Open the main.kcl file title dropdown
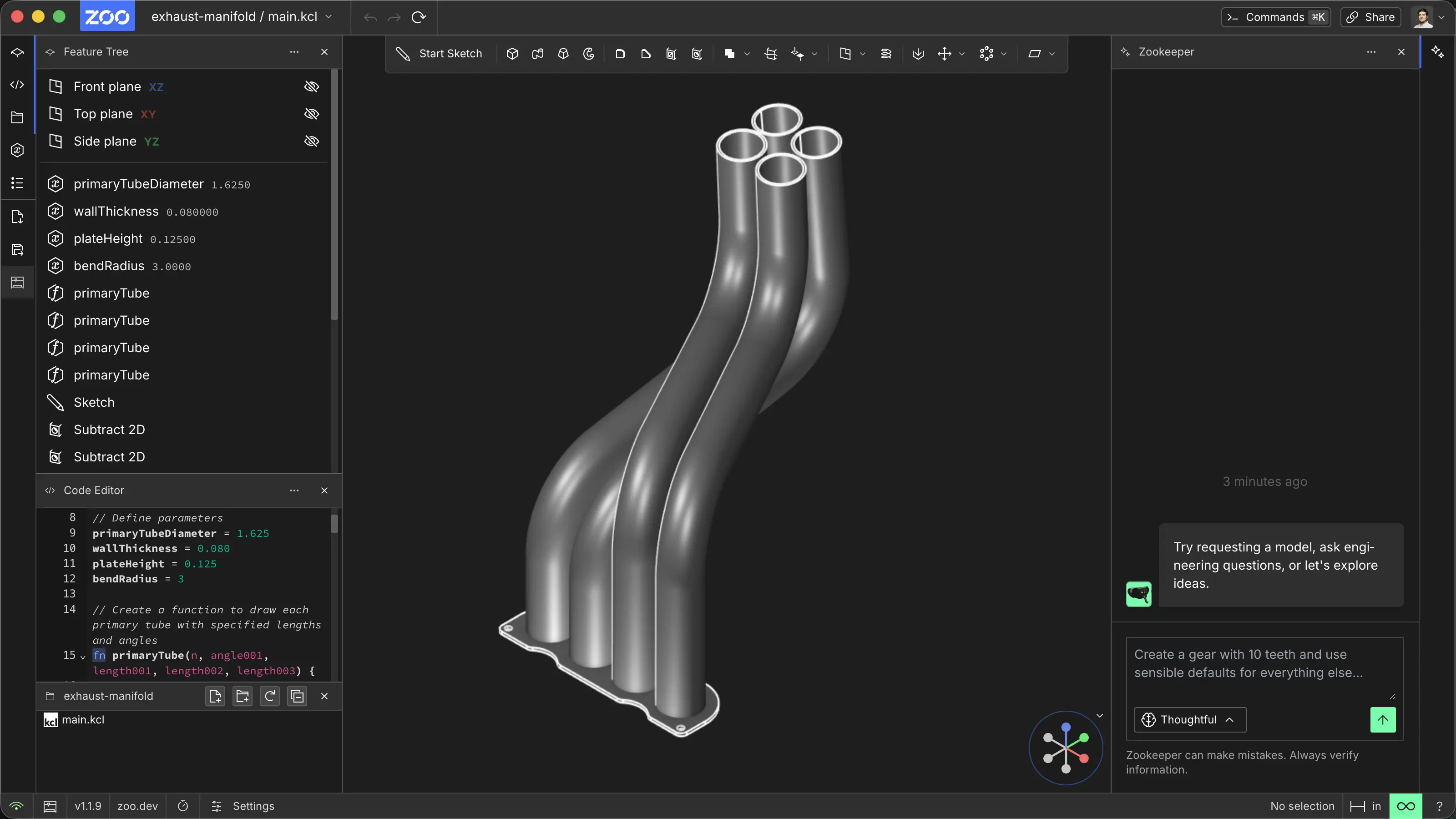The image size is (1456, 819). 329,17
